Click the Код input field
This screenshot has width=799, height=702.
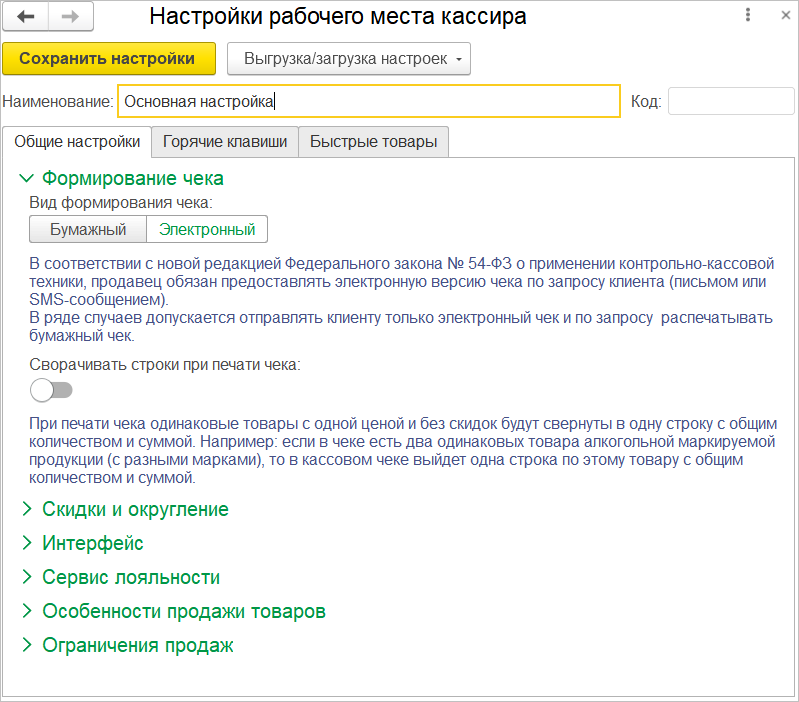731,101
